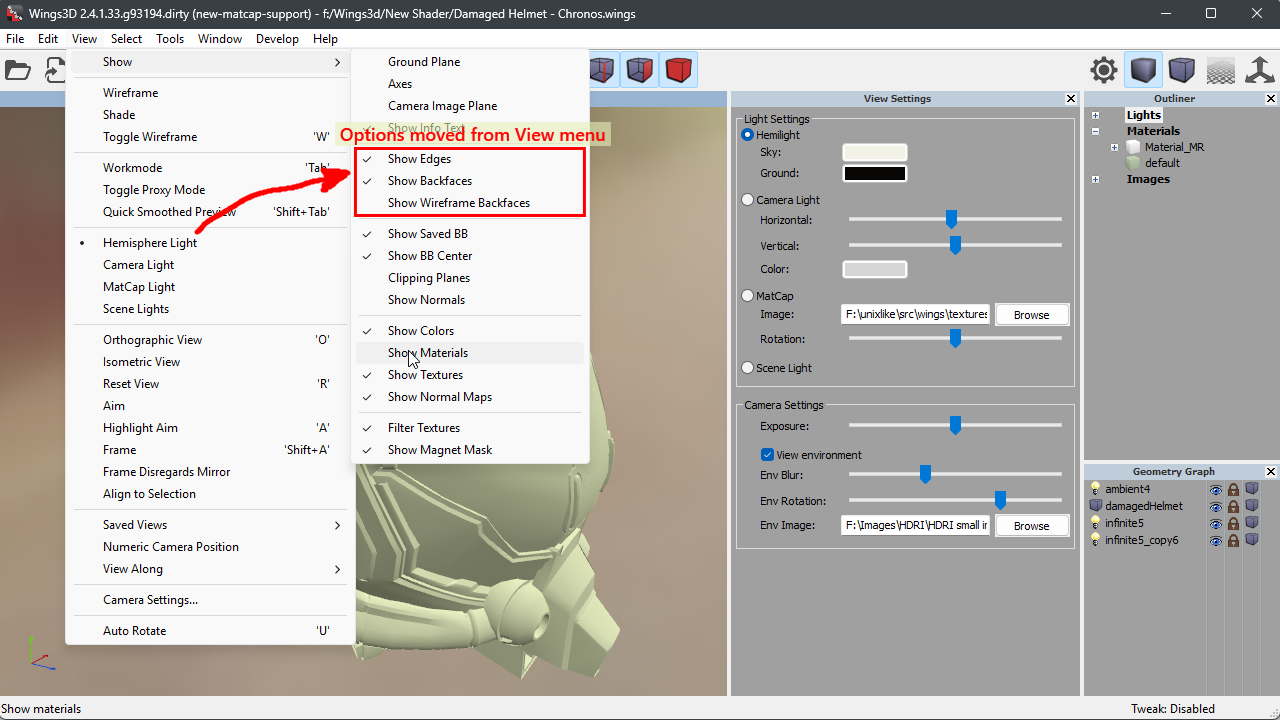Open the View Along submenu

coord(210,569)
